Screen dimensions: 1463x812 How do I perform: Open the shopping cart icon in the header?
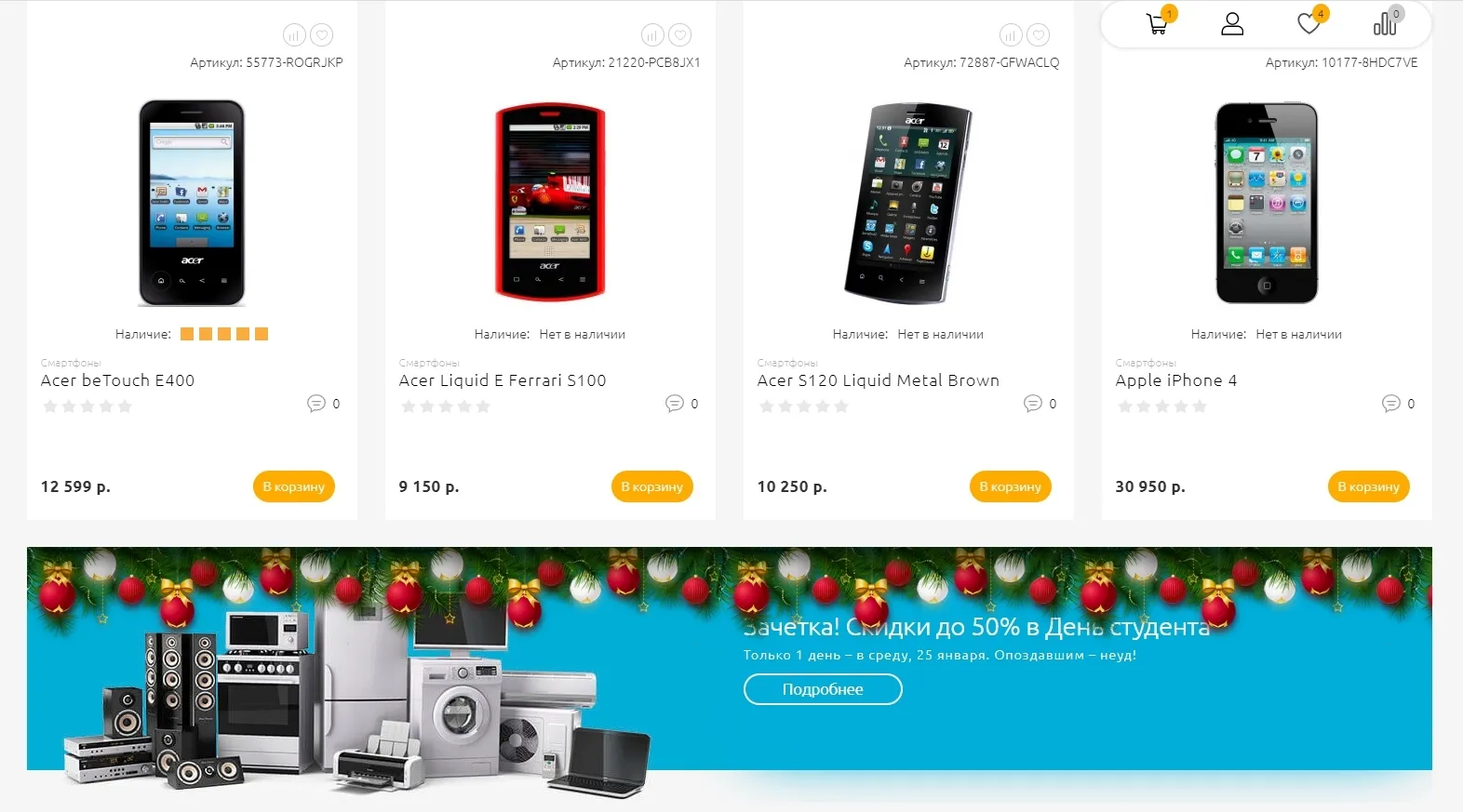[1157, 24]
